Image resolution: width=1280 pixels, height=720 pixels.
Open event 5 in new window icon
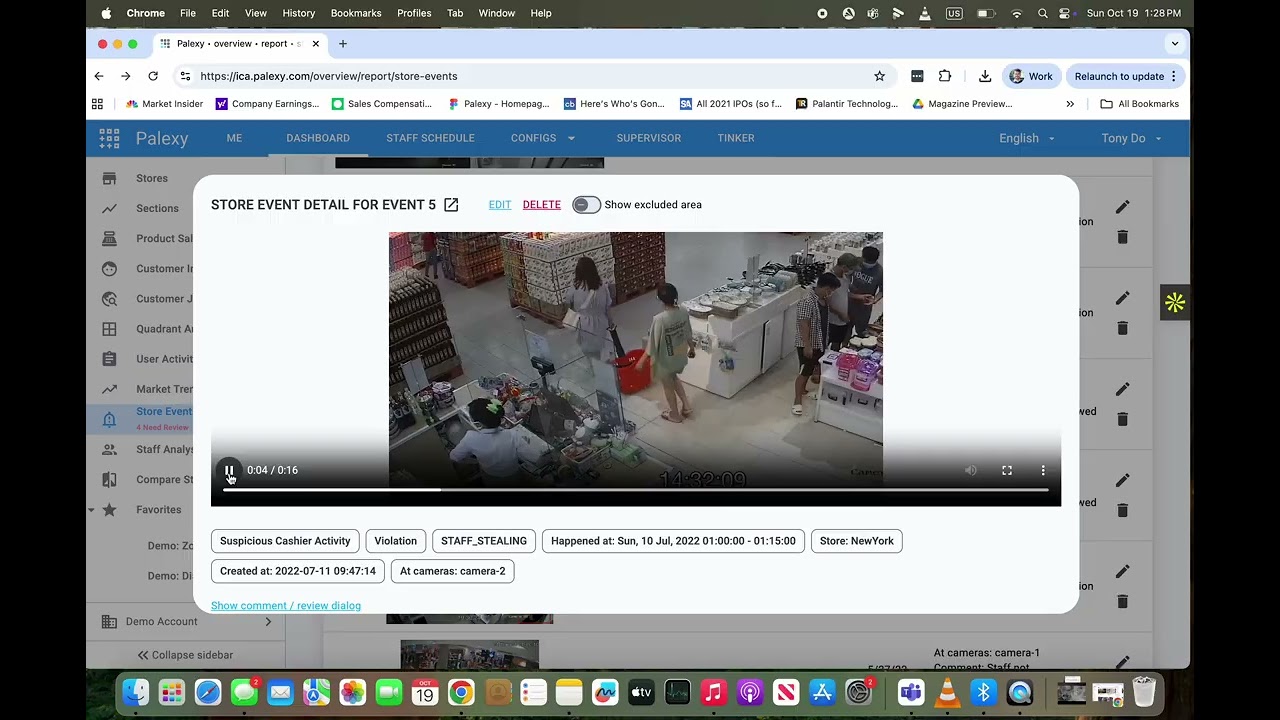(x=451, y=204)
